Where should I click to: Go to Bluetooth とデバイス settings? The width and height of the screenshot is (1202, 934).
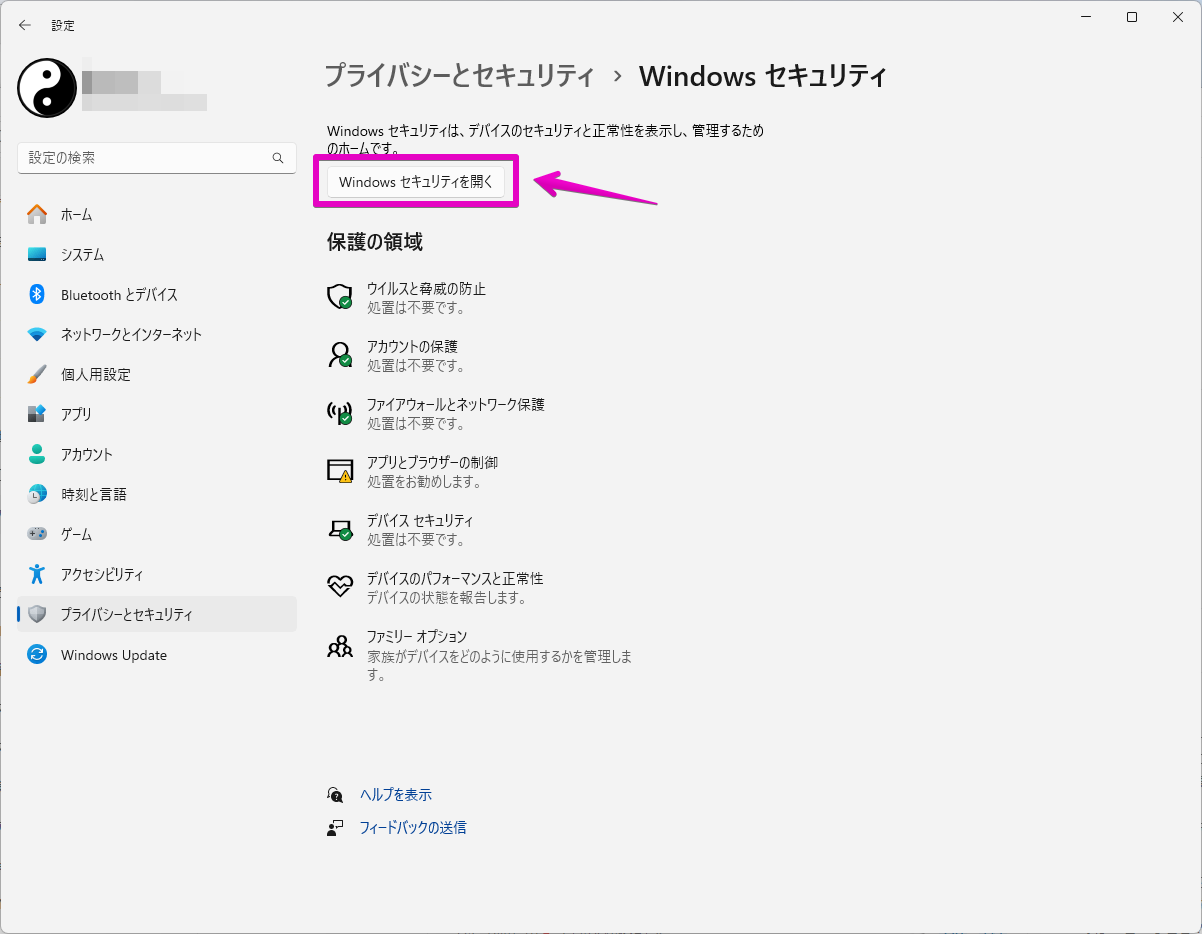119,294
